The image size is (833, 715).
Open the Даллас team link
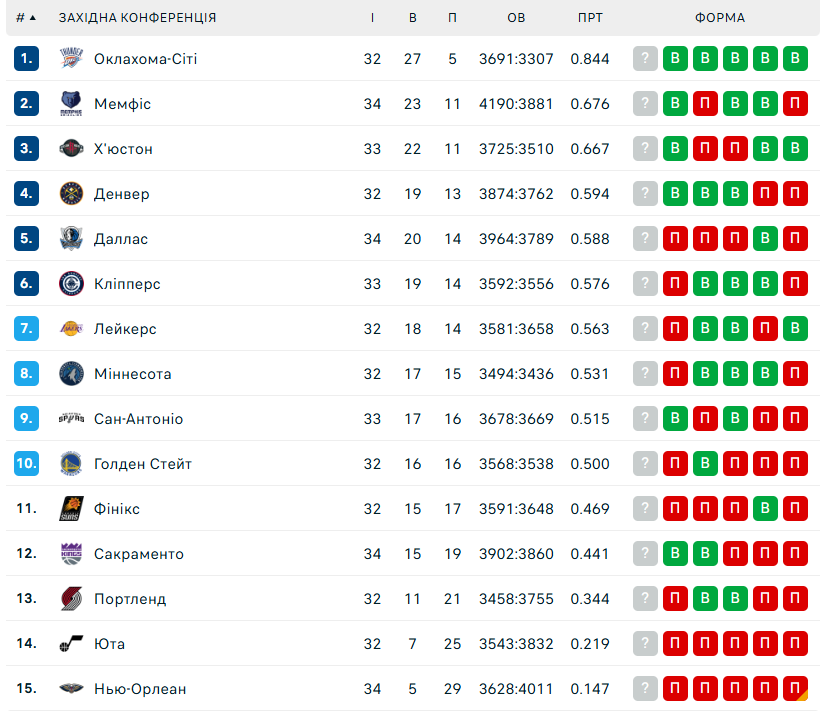(x=121, y=239)
